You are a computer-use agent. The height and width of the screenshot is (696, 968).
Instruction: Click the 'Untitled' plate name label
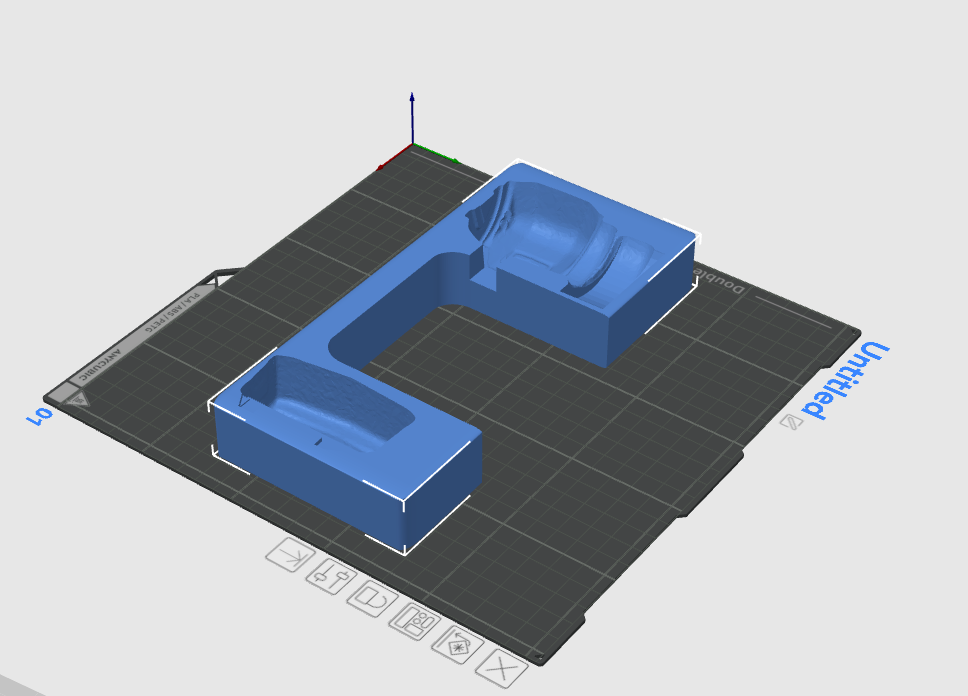[847, 380]
